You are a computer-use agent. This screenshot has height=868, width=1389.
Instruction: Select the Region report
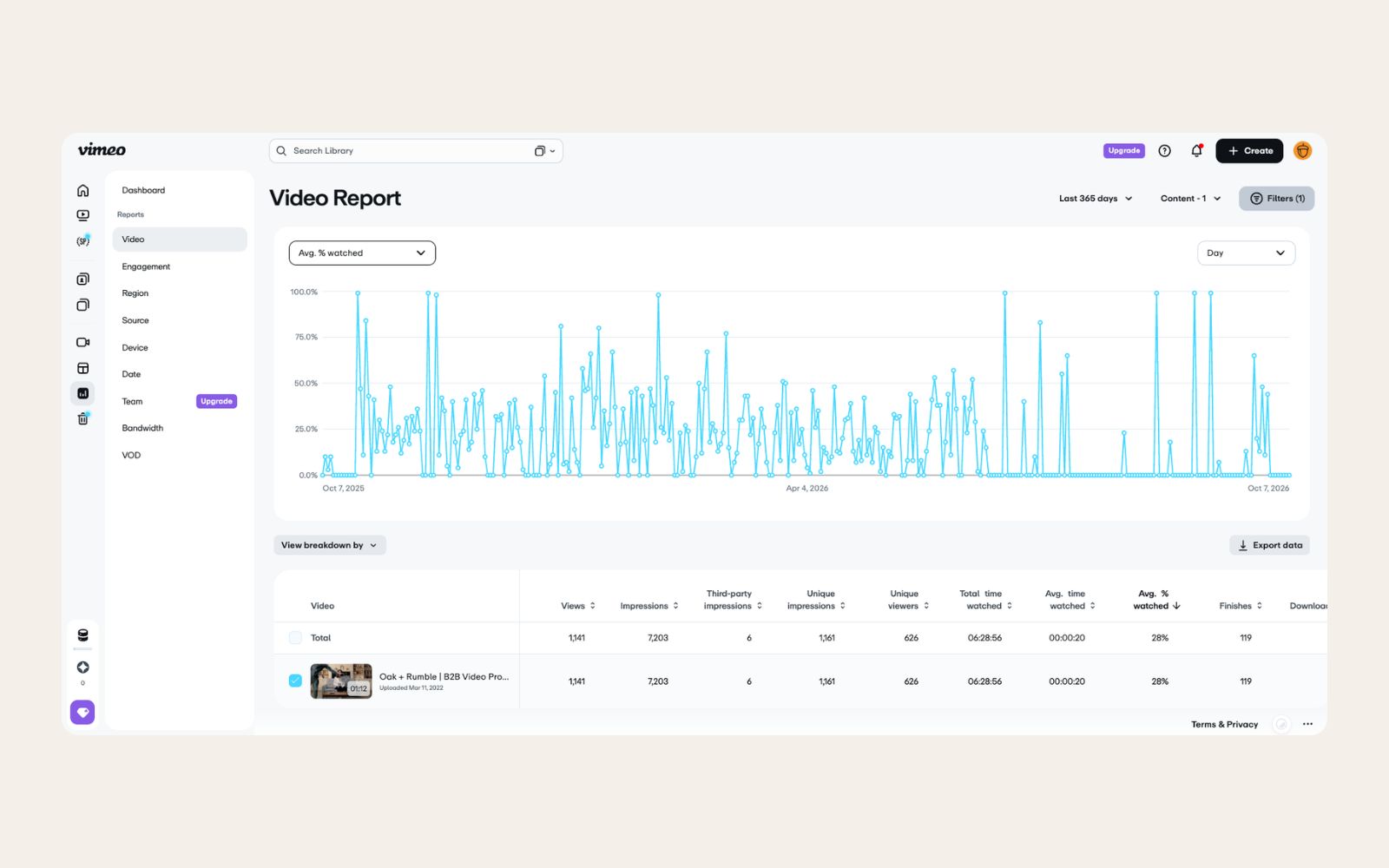point(135,293)
